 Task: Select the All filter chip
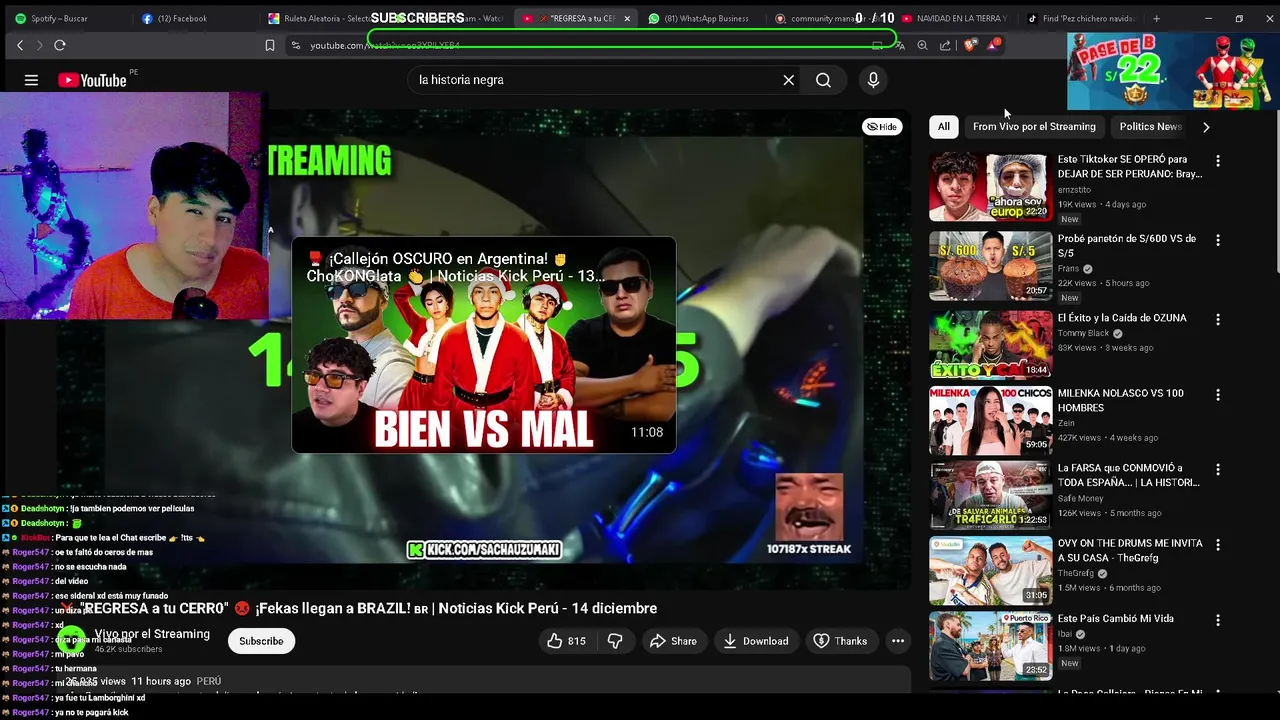click(943, 127)
